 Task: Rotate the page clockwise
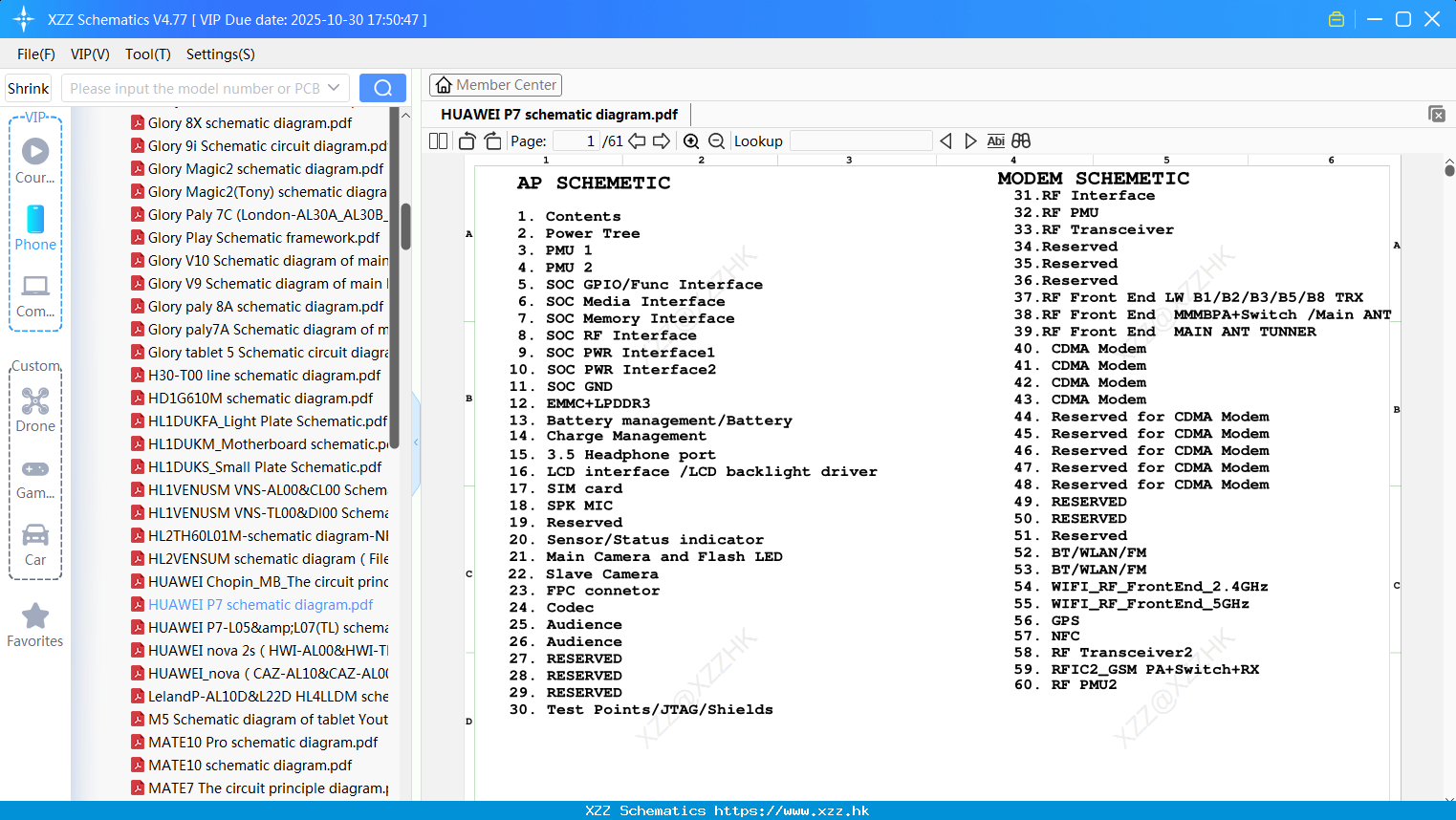coord(492,141)
